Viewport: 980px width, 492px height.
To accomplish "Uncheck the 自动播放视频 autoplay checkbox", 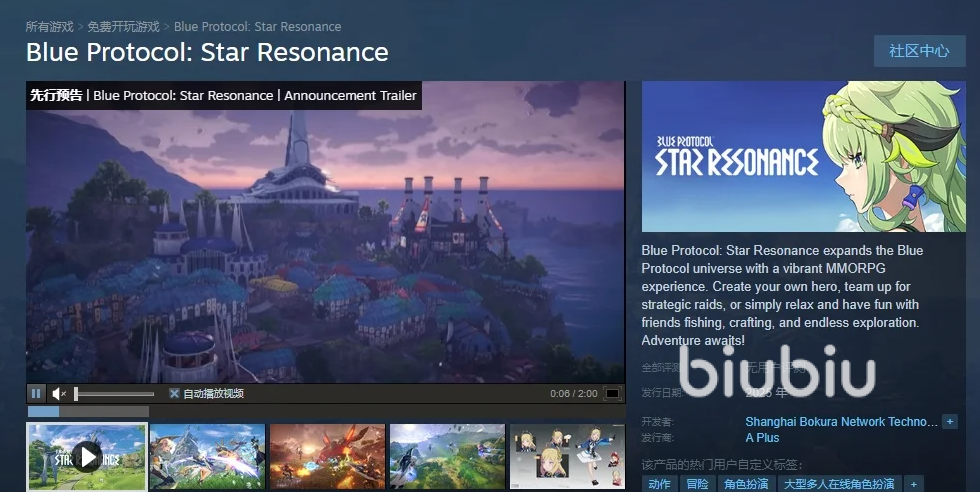I will pyautogui.click(x=174, y=394).
